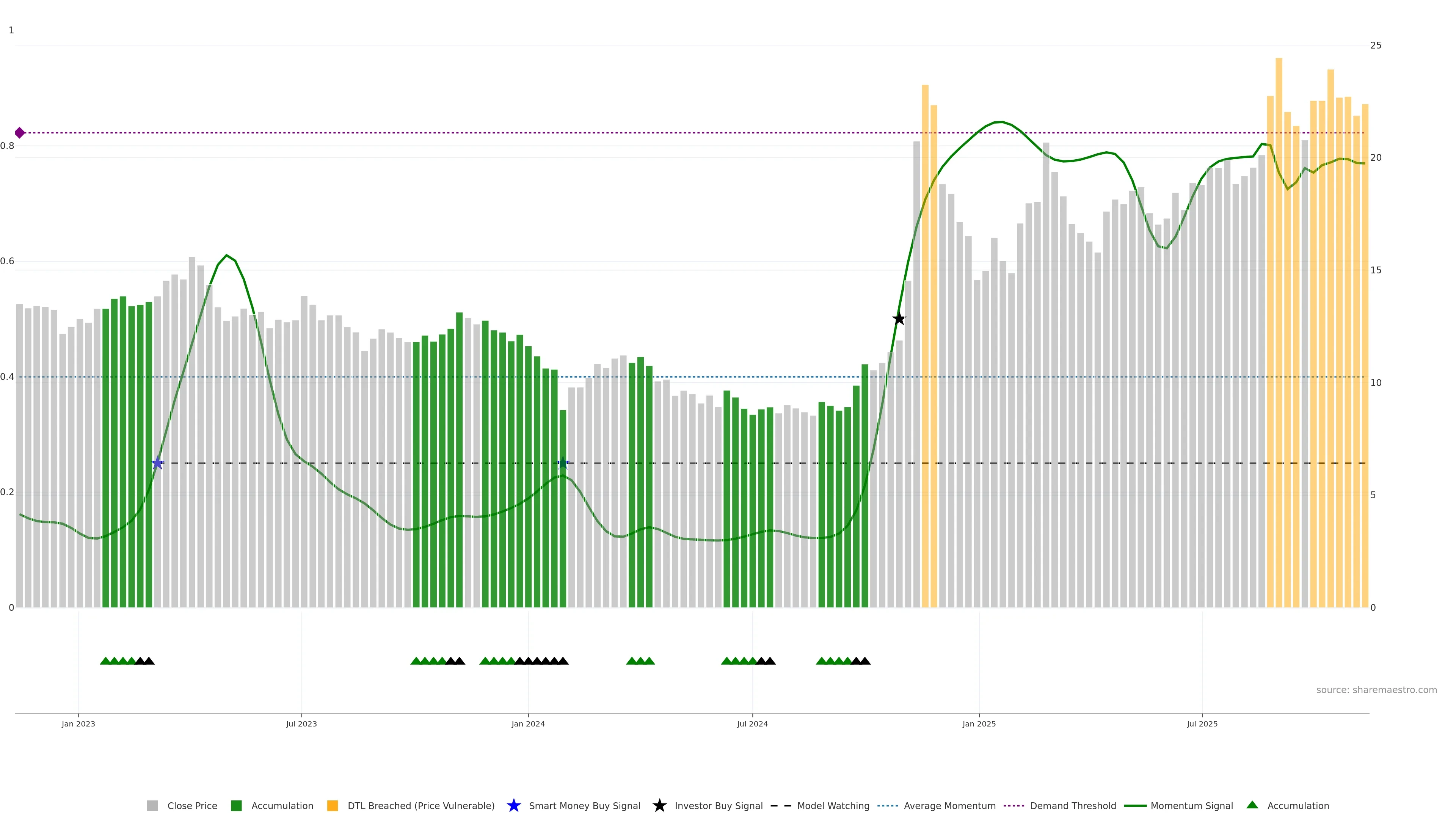
Task: Click the Momentum Signal peak in mid 2023
Action: 227,256
